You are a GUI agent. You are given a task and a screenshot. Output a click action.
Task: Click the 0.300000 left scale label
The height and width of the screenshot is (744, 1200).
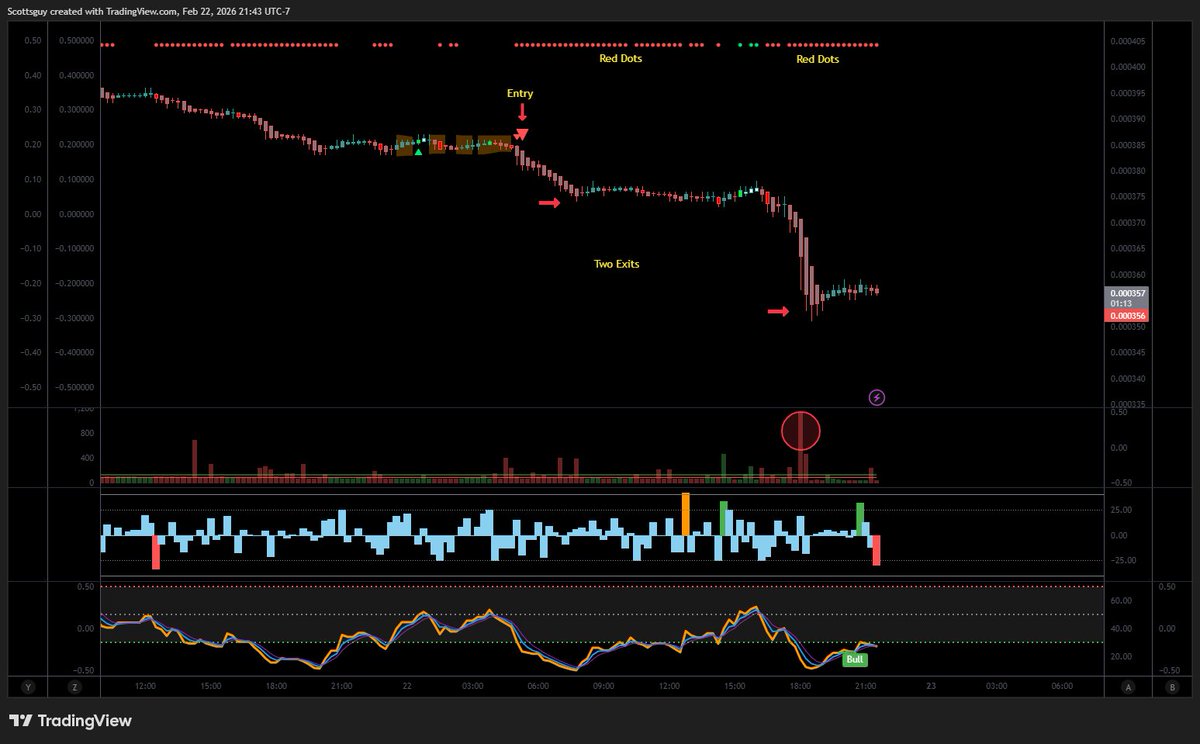coord(76,110)
